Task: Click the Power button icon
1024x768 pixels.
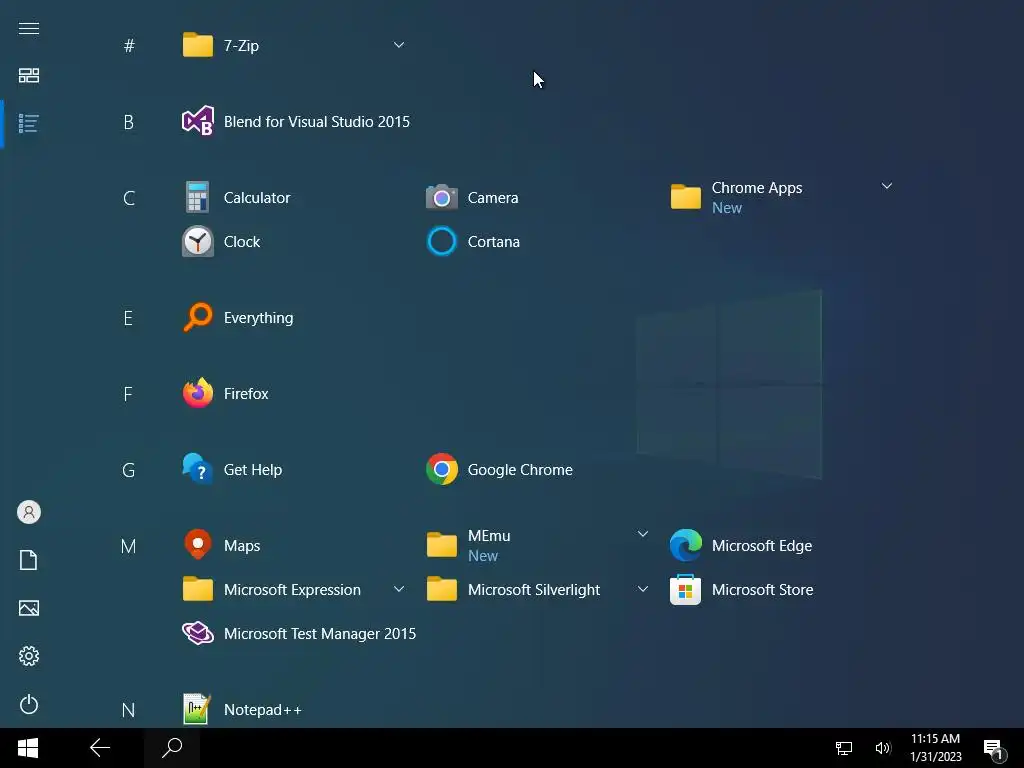Action: (29, 704)
